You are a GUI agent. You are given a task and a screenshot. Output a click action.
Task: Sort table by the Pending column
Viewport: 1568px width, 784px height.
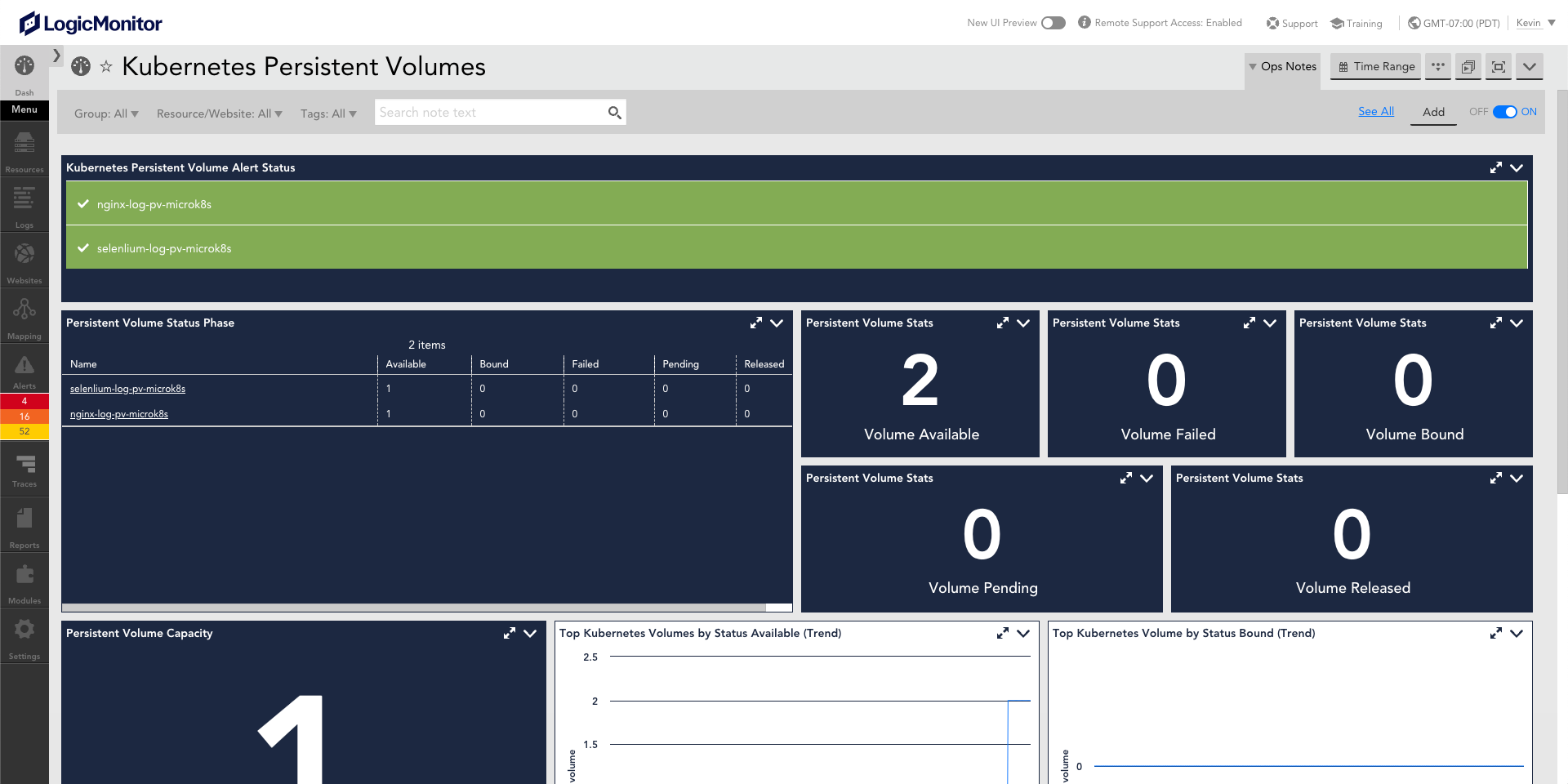click(x=680, y=364)
